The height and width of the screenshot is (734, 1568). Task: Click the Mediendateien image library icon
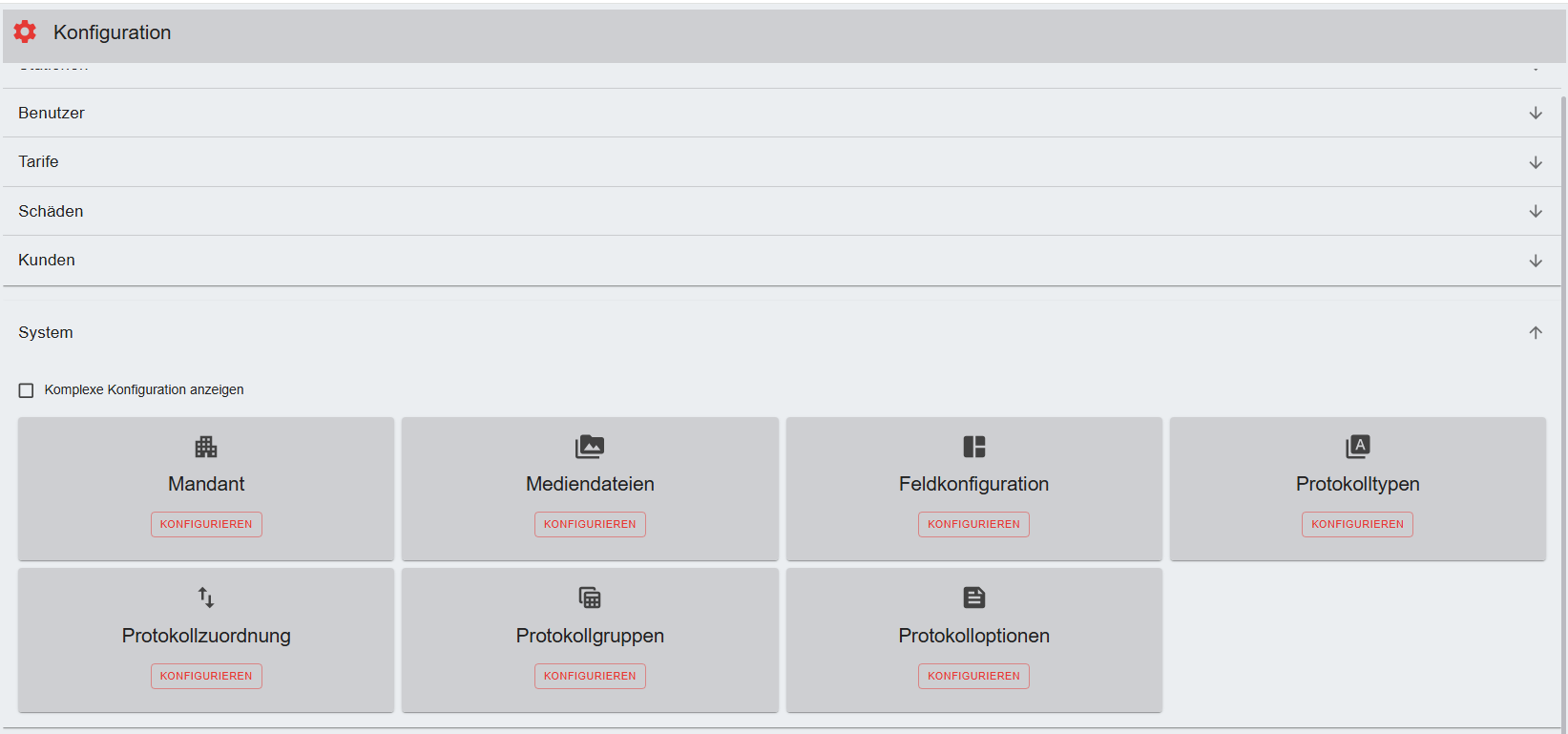(590, 447)
